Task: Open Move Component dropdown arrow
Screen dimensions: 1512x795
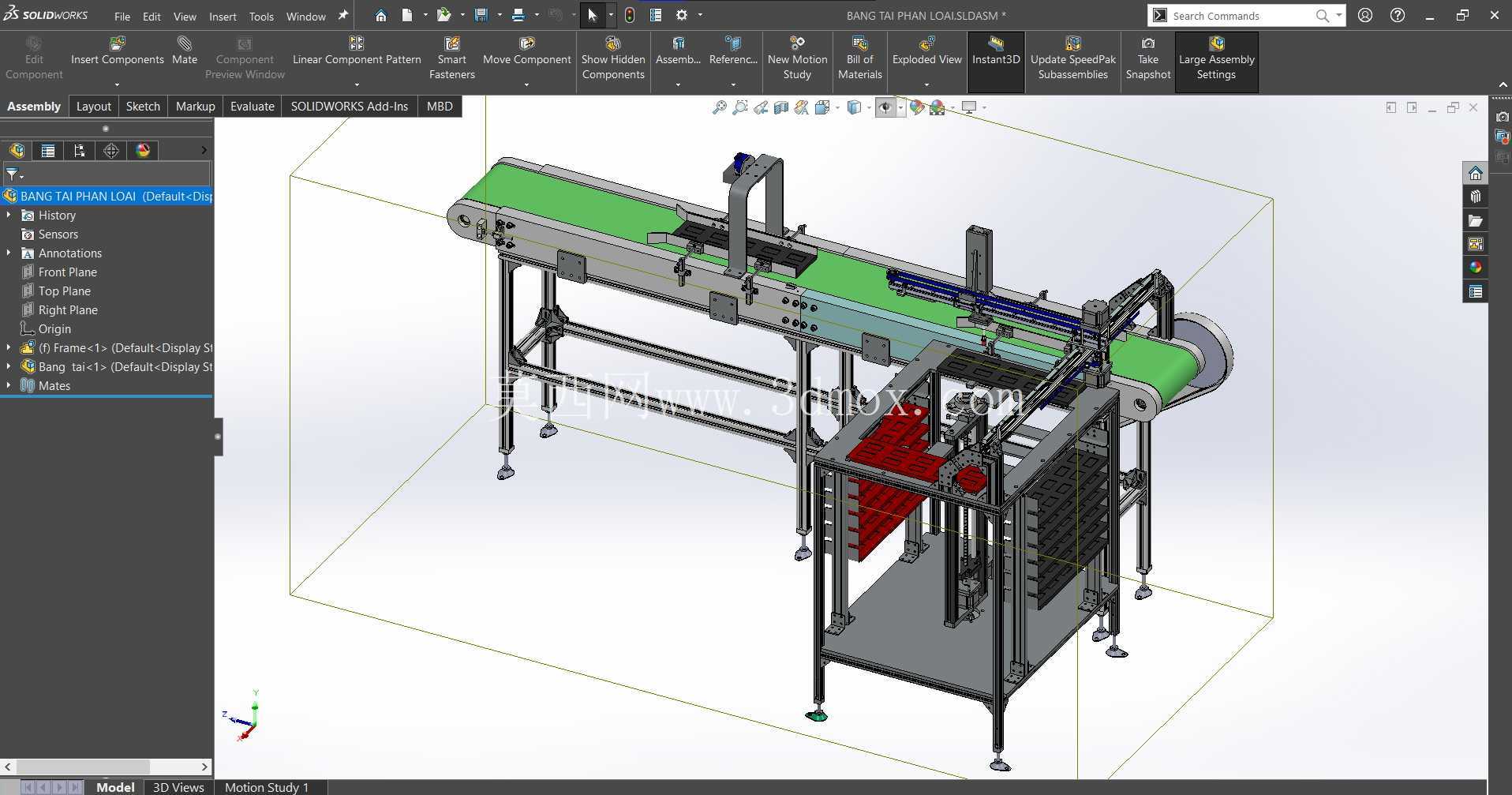Action: pos(526,84)
